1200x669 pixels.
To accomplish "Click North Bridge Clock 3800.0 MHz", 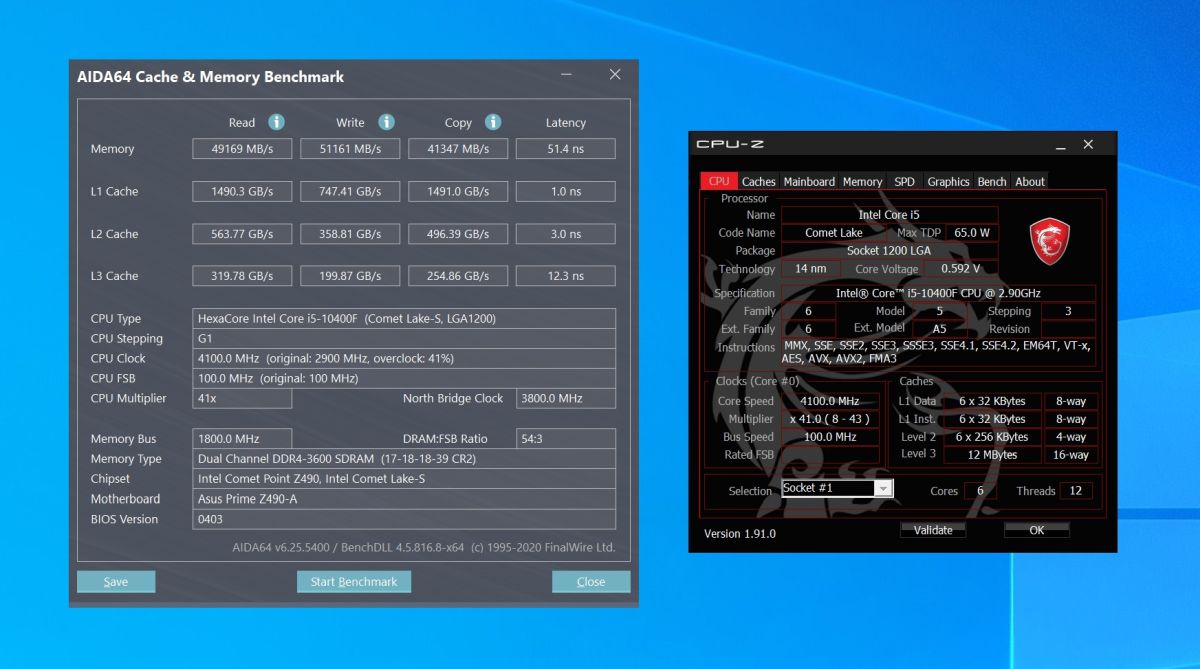I will pos(566,399).
